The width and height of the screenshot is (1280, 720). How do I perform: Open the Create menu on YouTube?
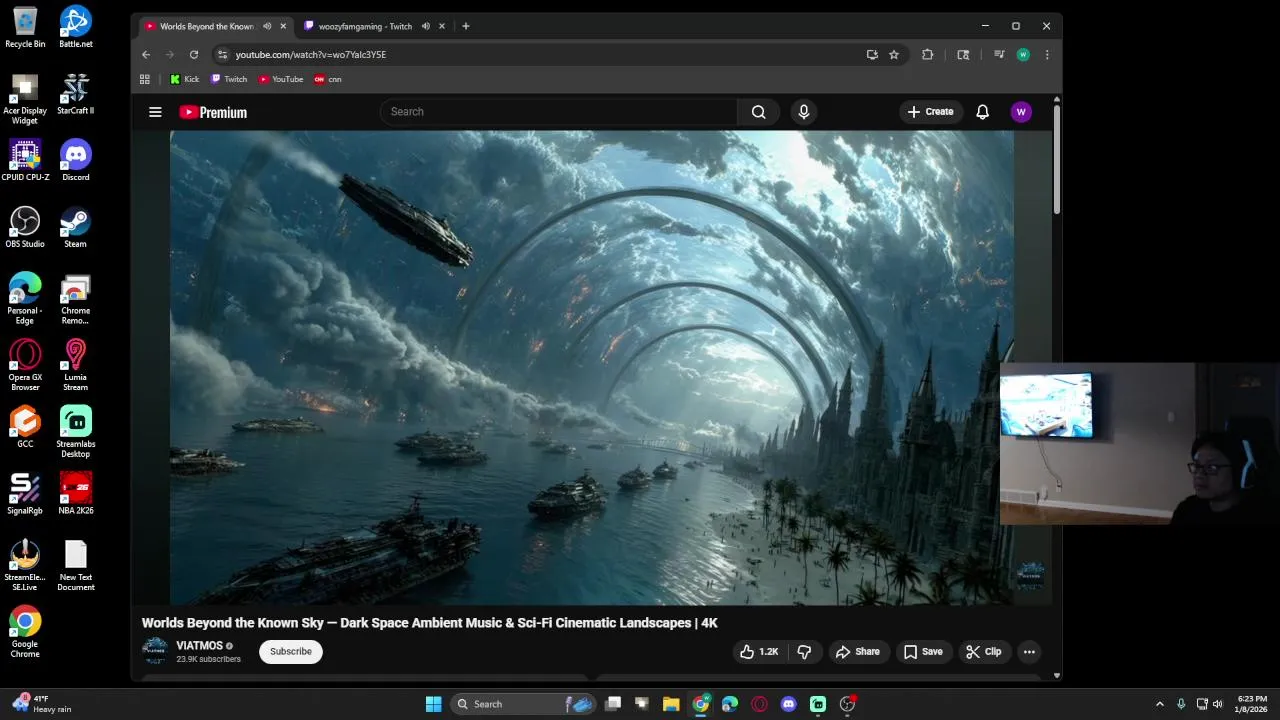click(931, 112)
